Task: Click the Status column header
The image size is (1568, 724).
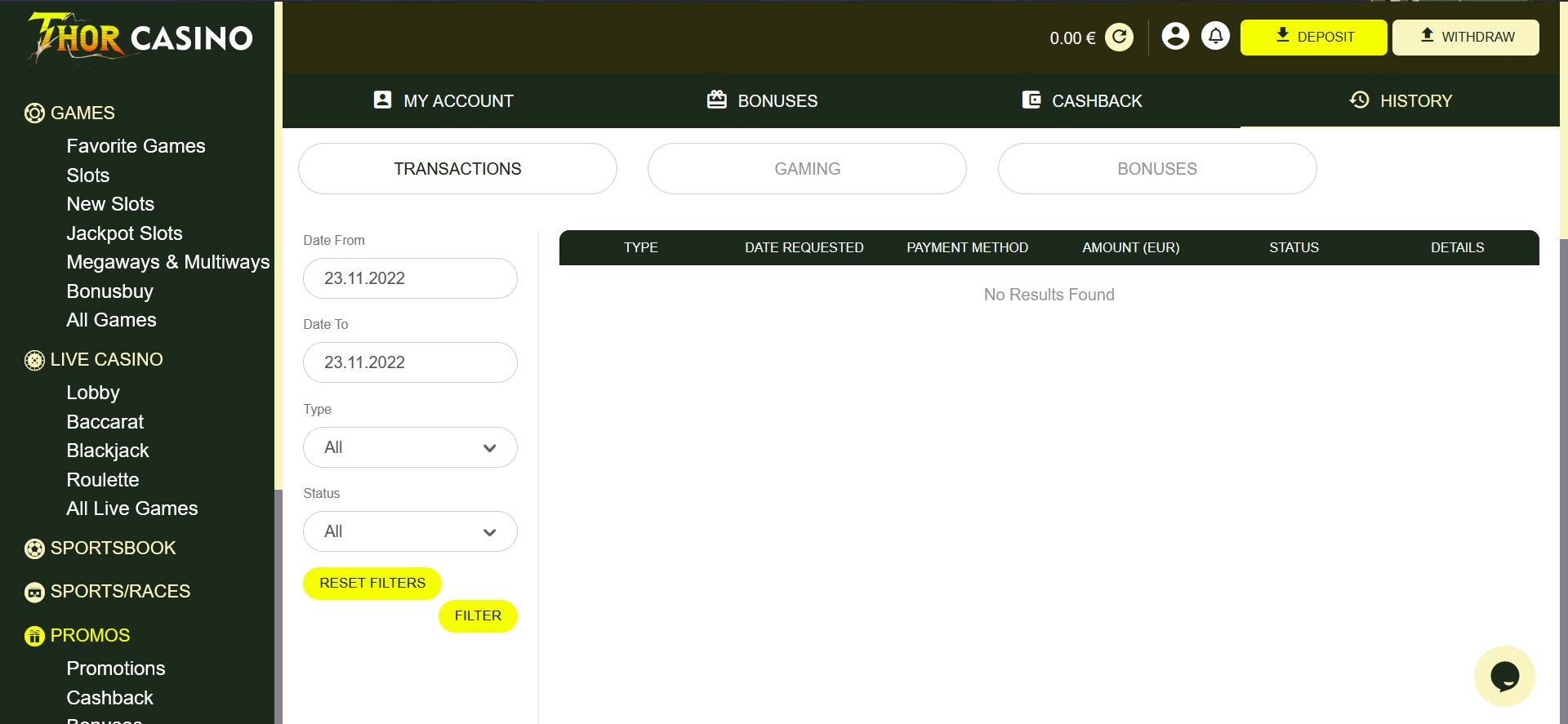Action: (1294, 247)
